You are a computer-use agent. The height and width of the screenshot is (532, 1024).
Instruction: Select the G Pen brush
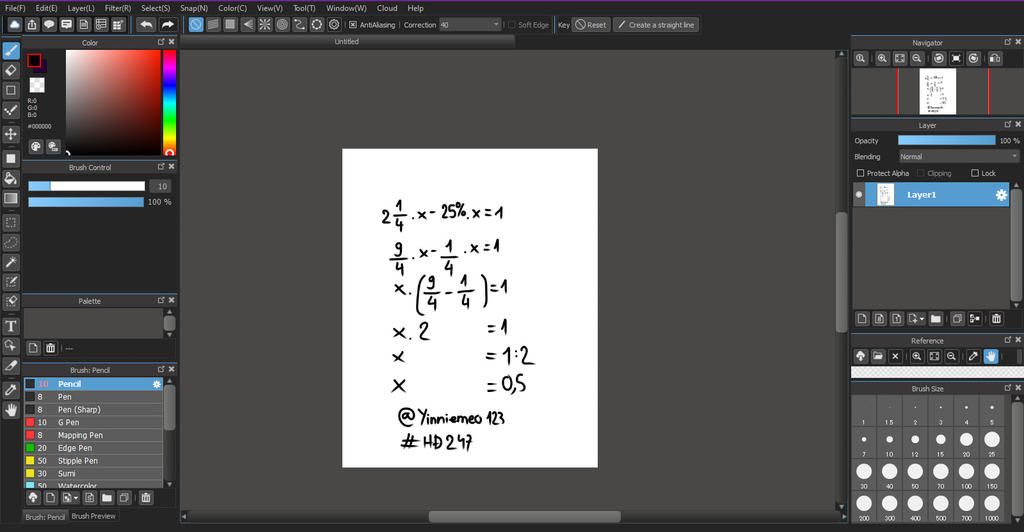[x=93, y=422]
